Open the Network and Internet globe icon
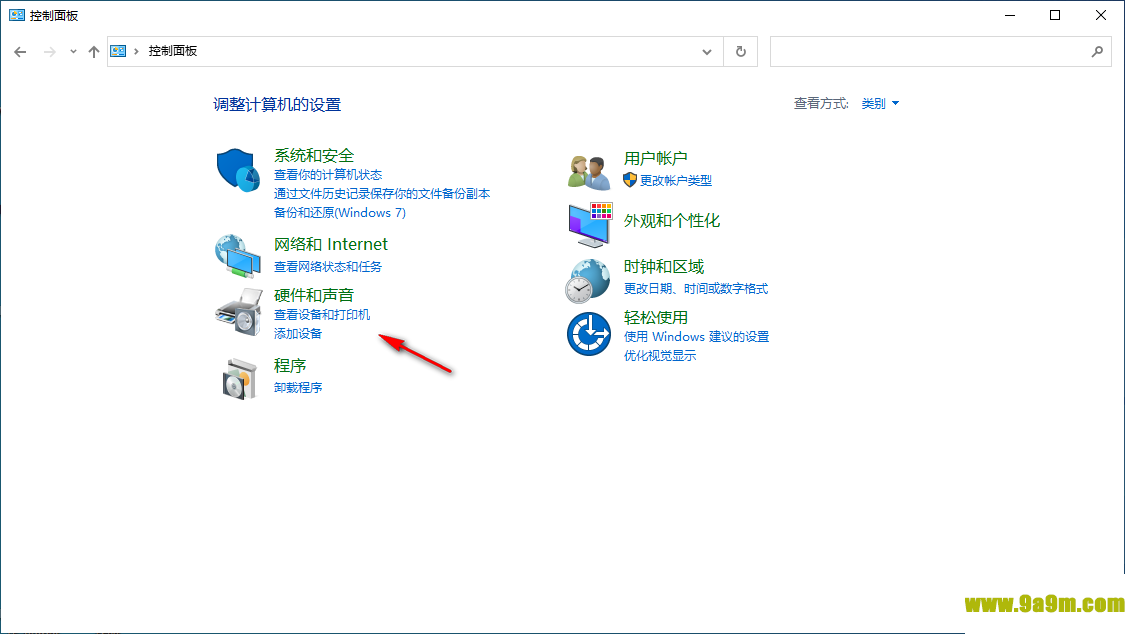 pyautogui.click(x=238, y=255)
